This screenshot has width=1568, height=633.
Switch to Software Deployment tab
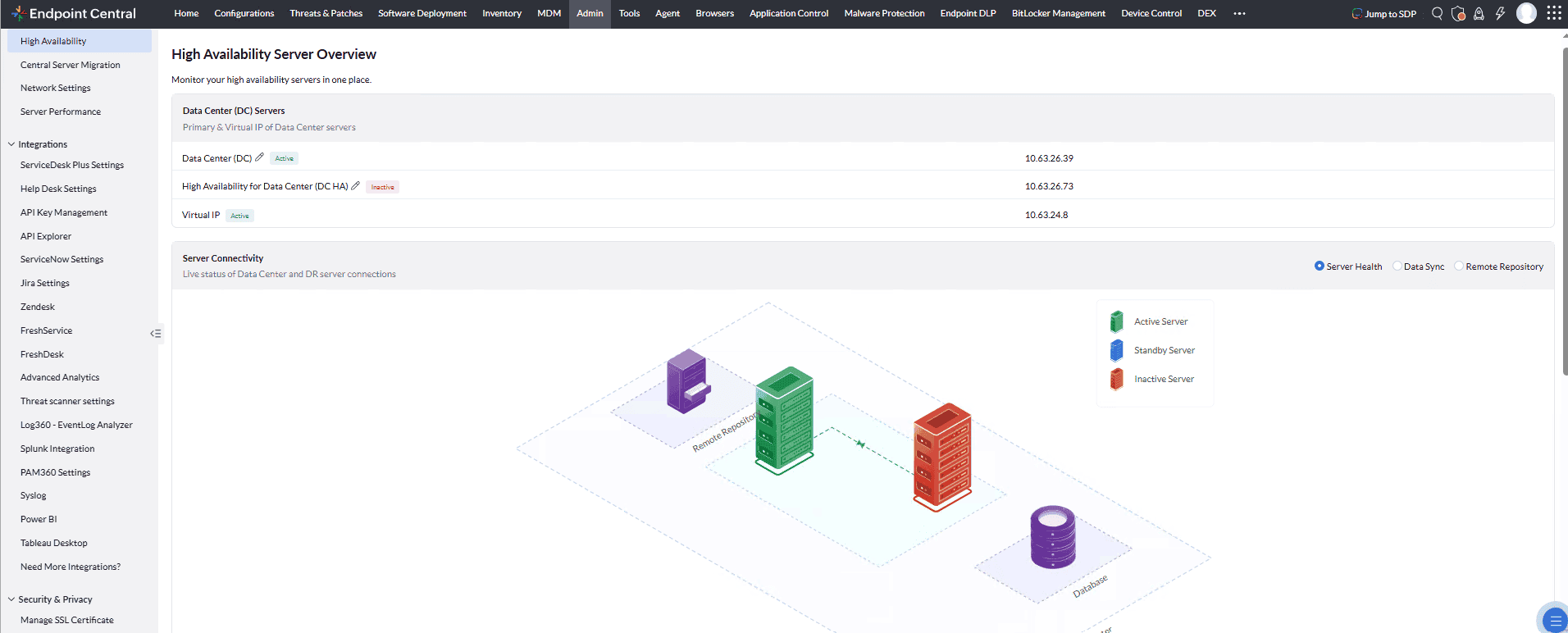[x=422, y=13]
